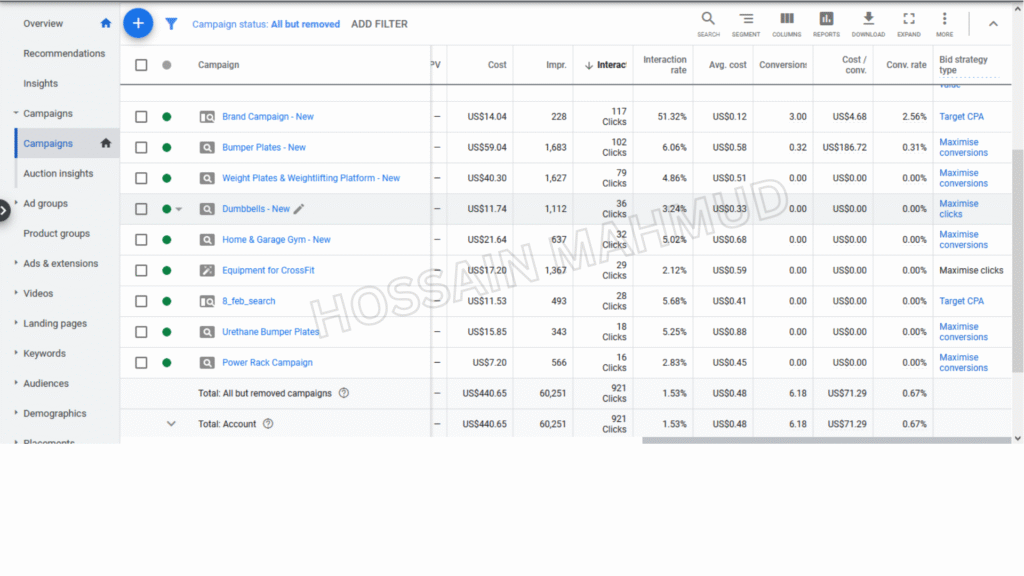
Task: Expand the Videos sidebar section
Action: 16,293
